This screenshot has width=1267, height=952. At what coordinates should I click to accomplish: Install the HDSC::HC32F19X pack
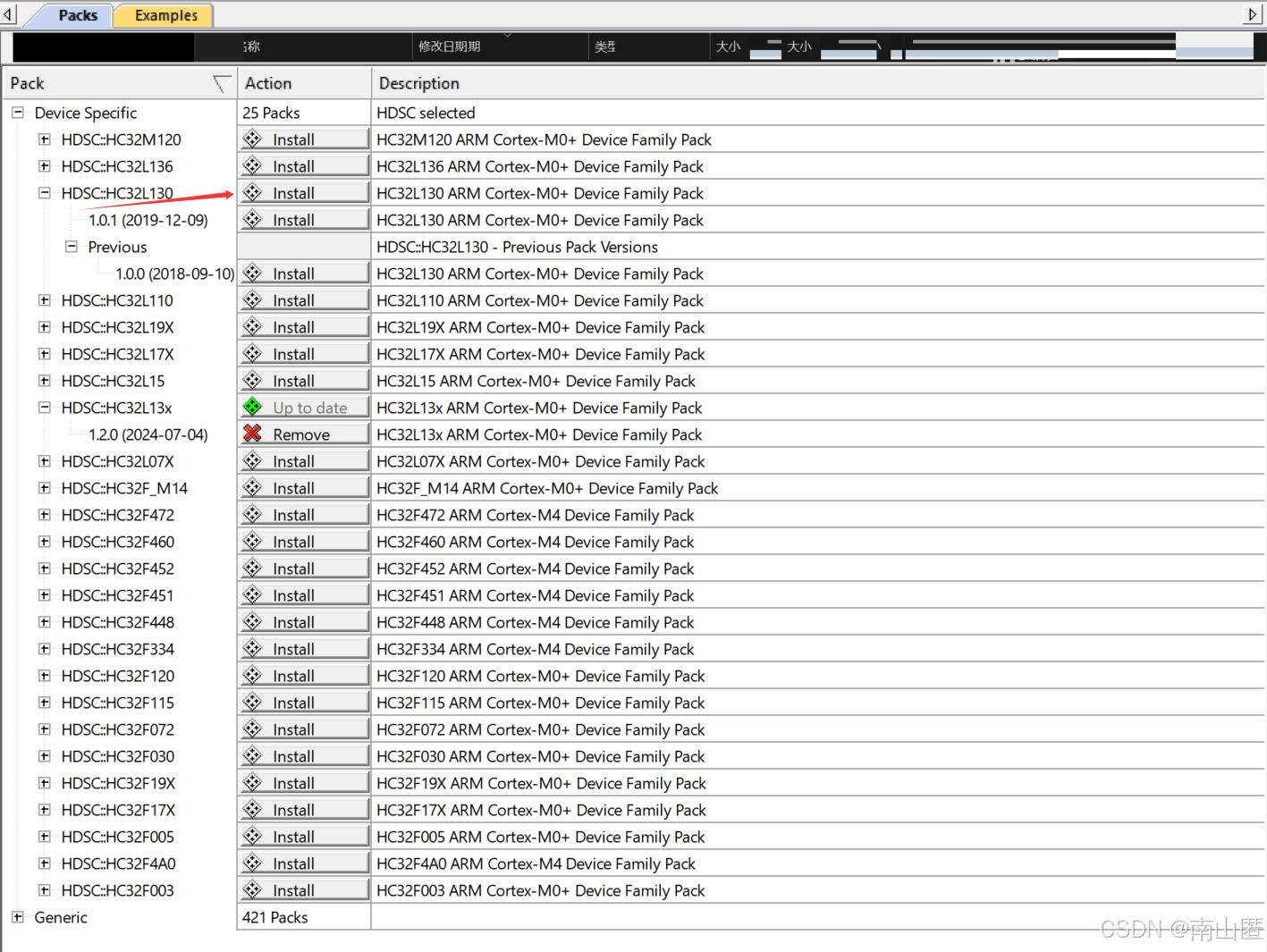pos(304,783)
